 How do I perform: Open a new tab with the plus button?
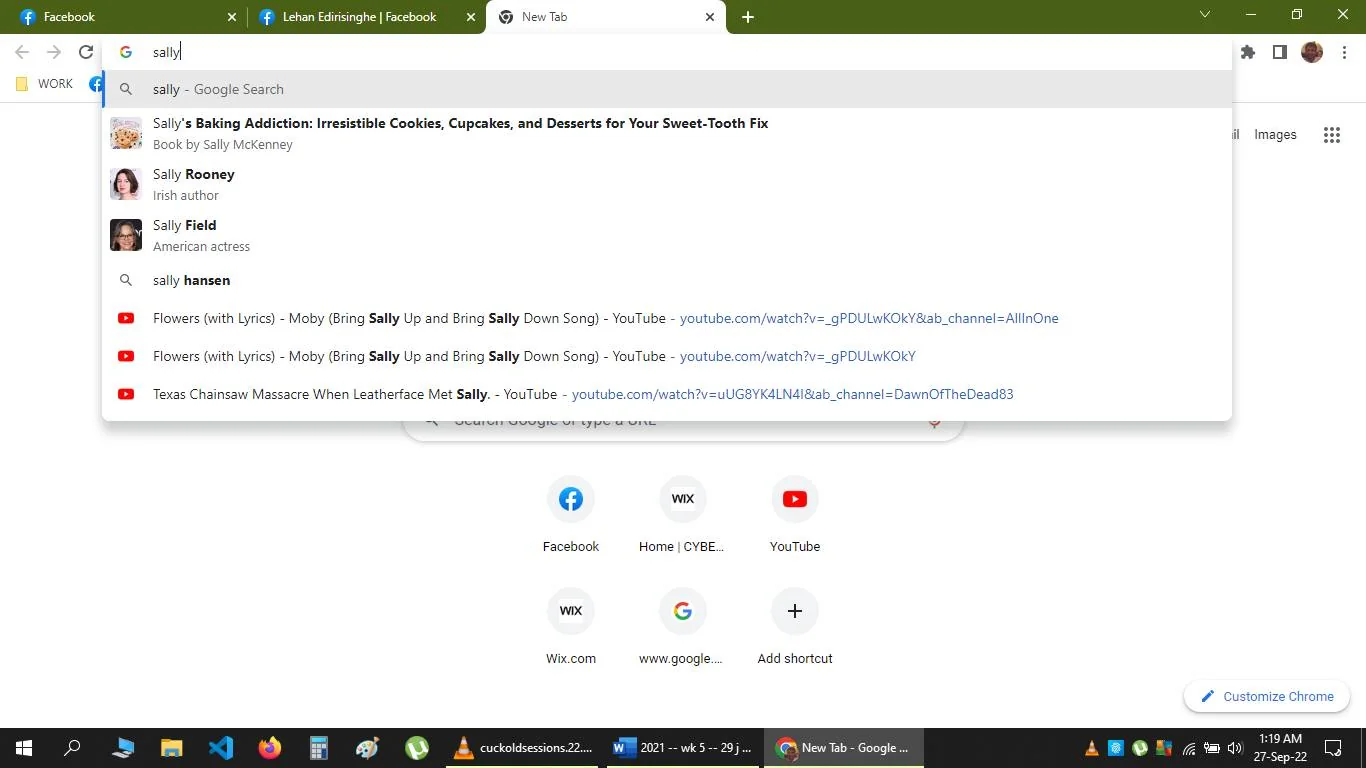tap(748, 17)
